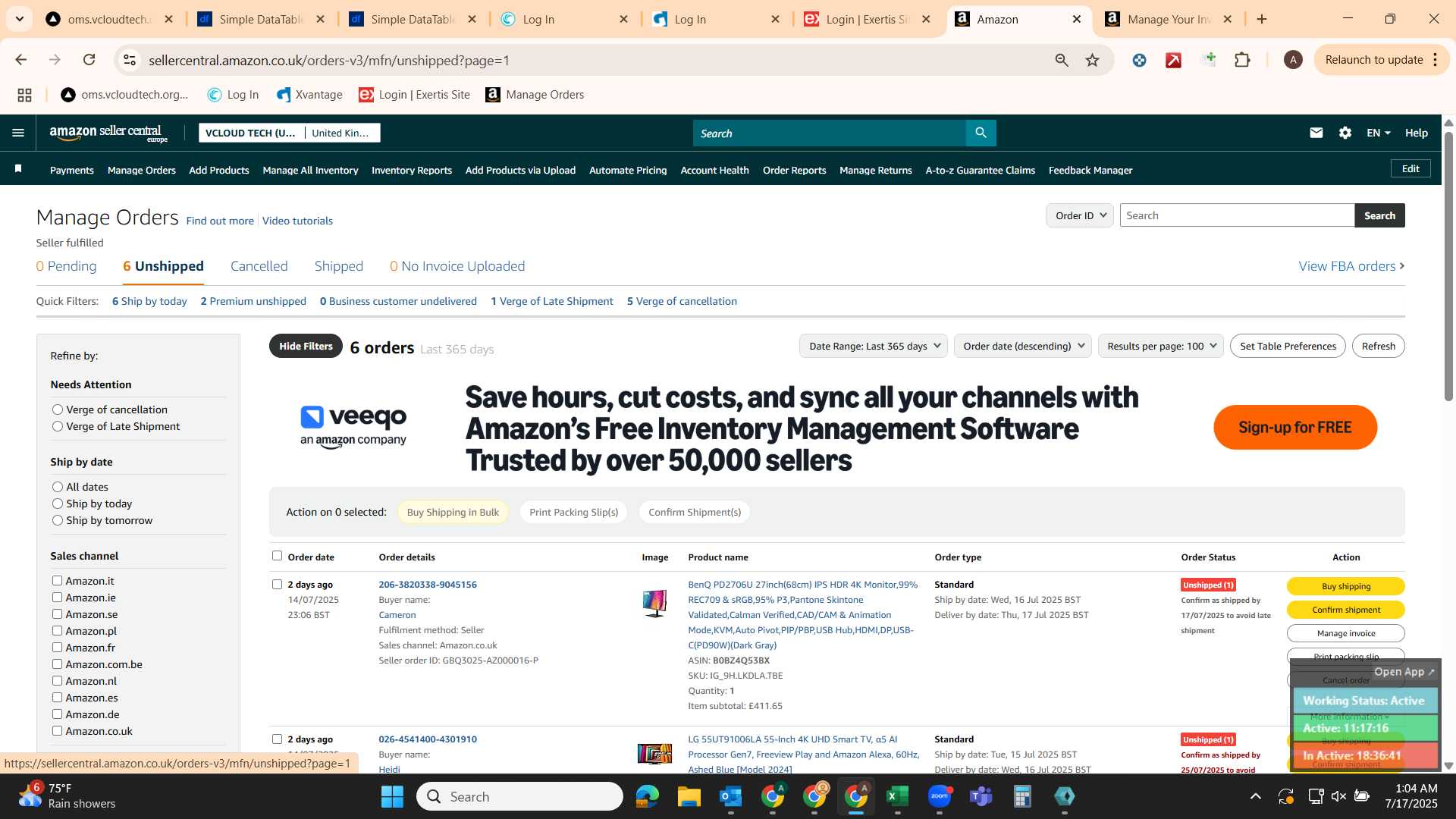This screenshot has height=819, width=1456.
Task: Click Confirm shipment for BenQ order
Action: point(1345,610)
